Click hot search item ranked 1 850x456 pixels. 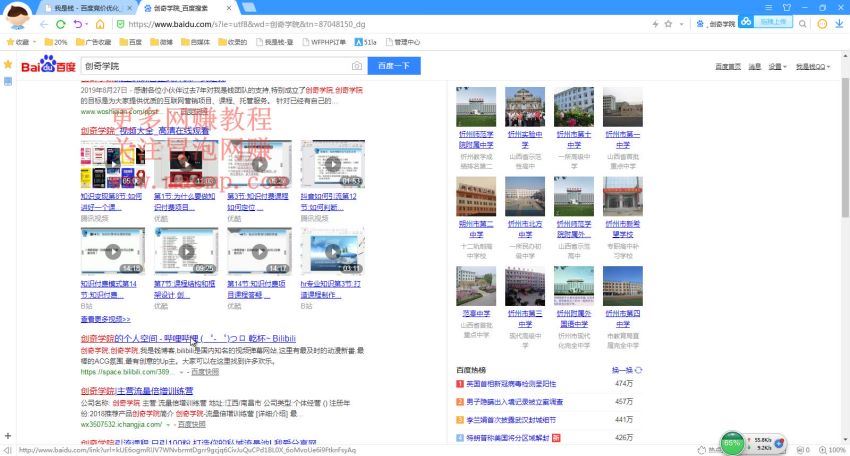(511, 384)
